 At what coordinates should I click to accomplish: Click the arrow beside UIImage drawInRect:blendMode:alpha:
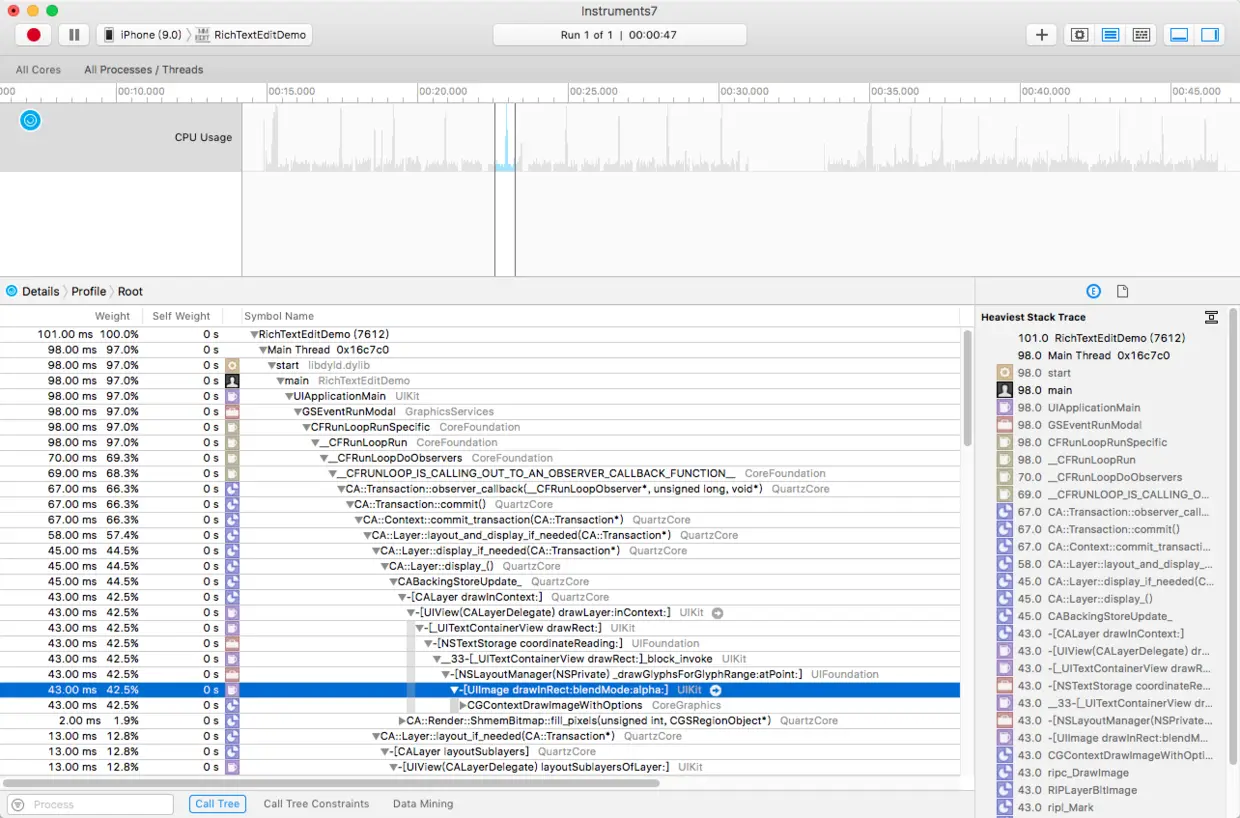click(x=715, y=690)
